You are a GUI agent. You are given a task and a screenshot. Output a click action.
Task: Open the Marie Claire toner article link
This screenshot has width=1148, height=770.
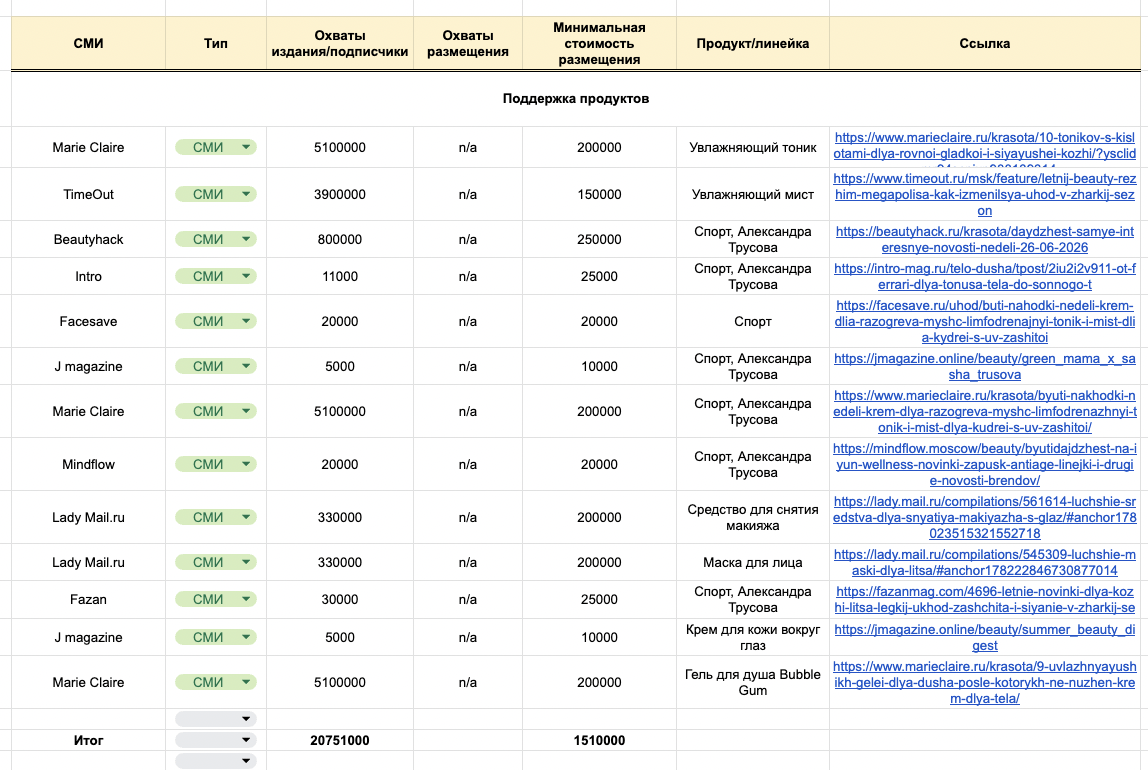(x=985, y=146)
